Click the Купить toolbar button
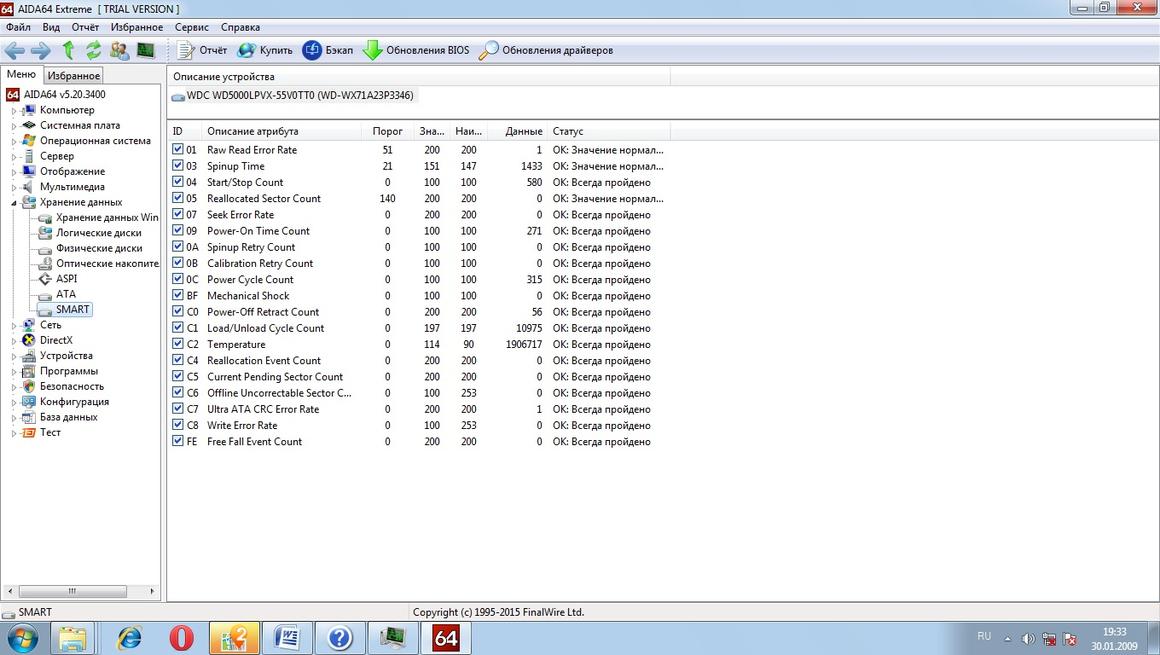The width and height of the screenshot is (1160, 655). pos(265,50)
